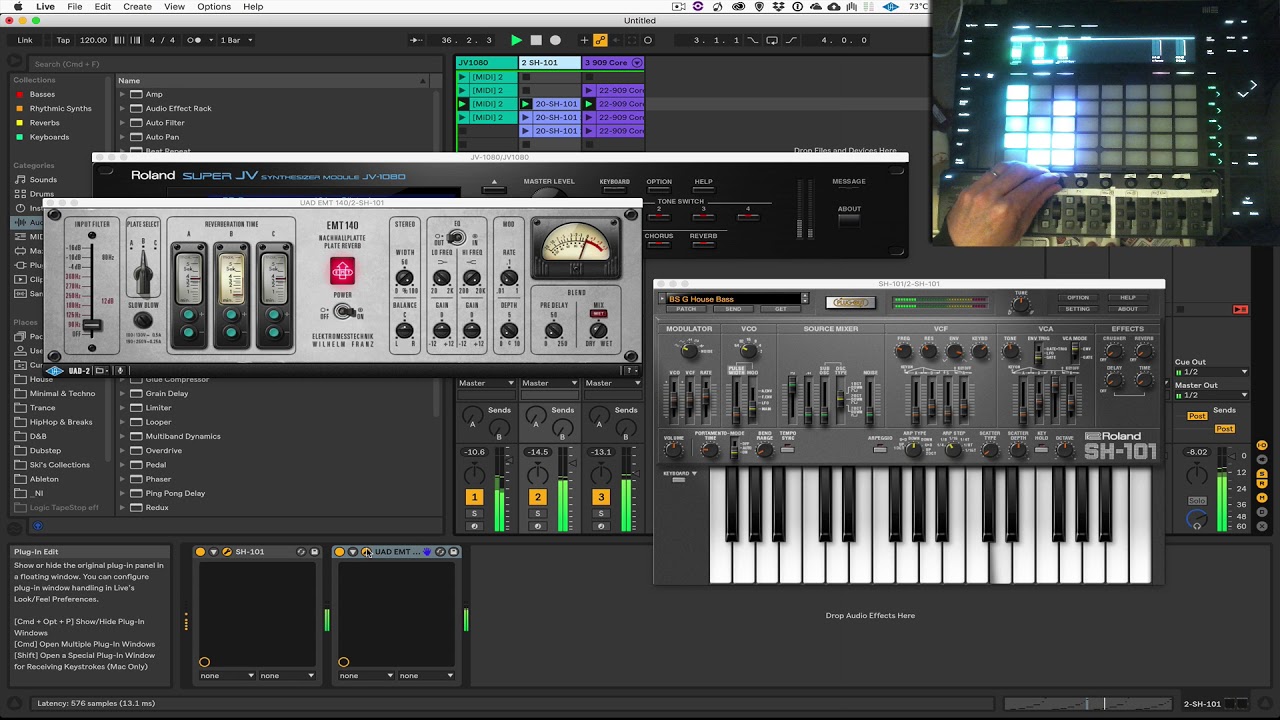Solo track 1 with its S button
1280x720 pixels.
pyautogui.click(x=474, y=514)
